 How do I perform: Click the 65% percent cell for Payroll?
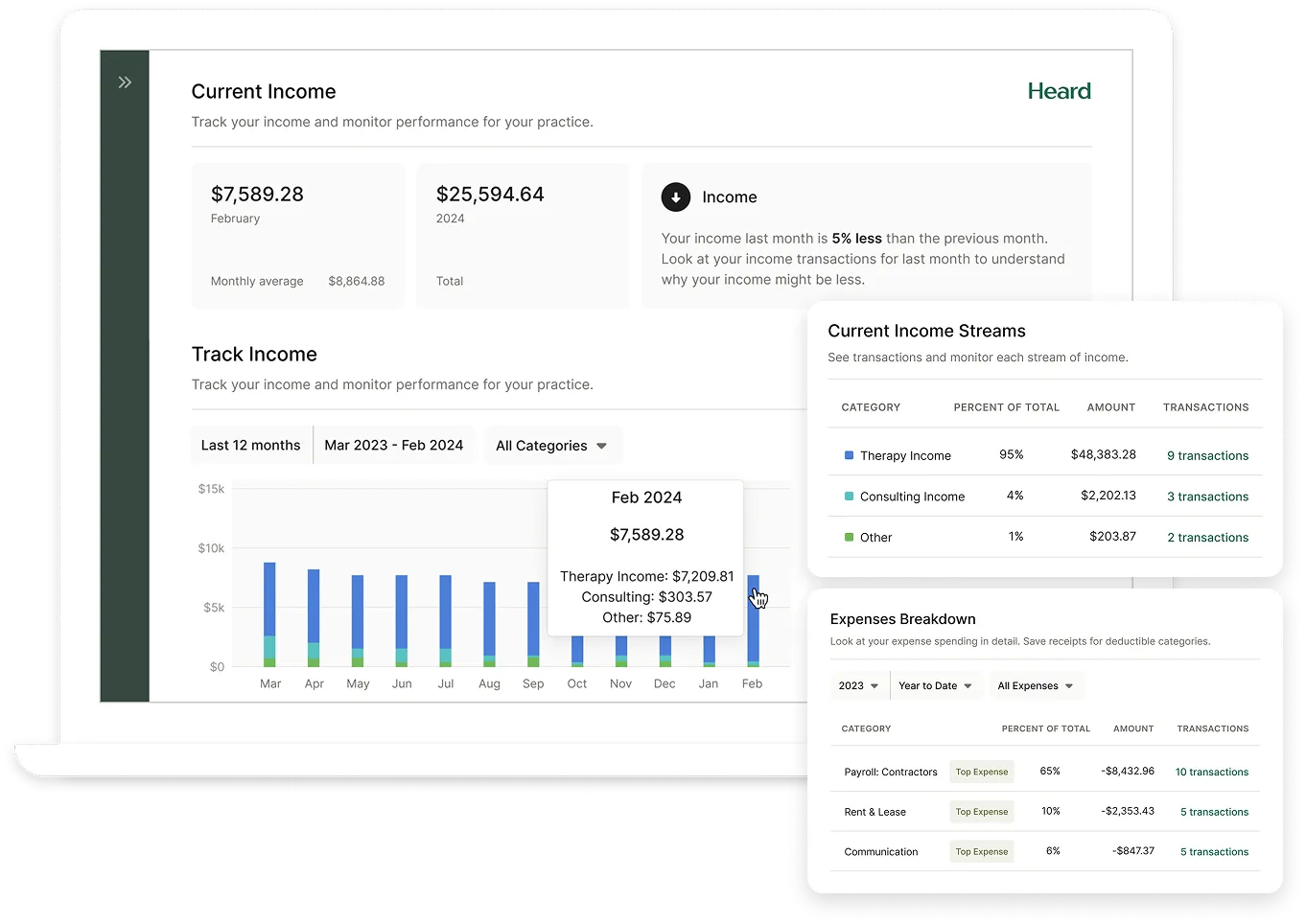click(1050, 771)
